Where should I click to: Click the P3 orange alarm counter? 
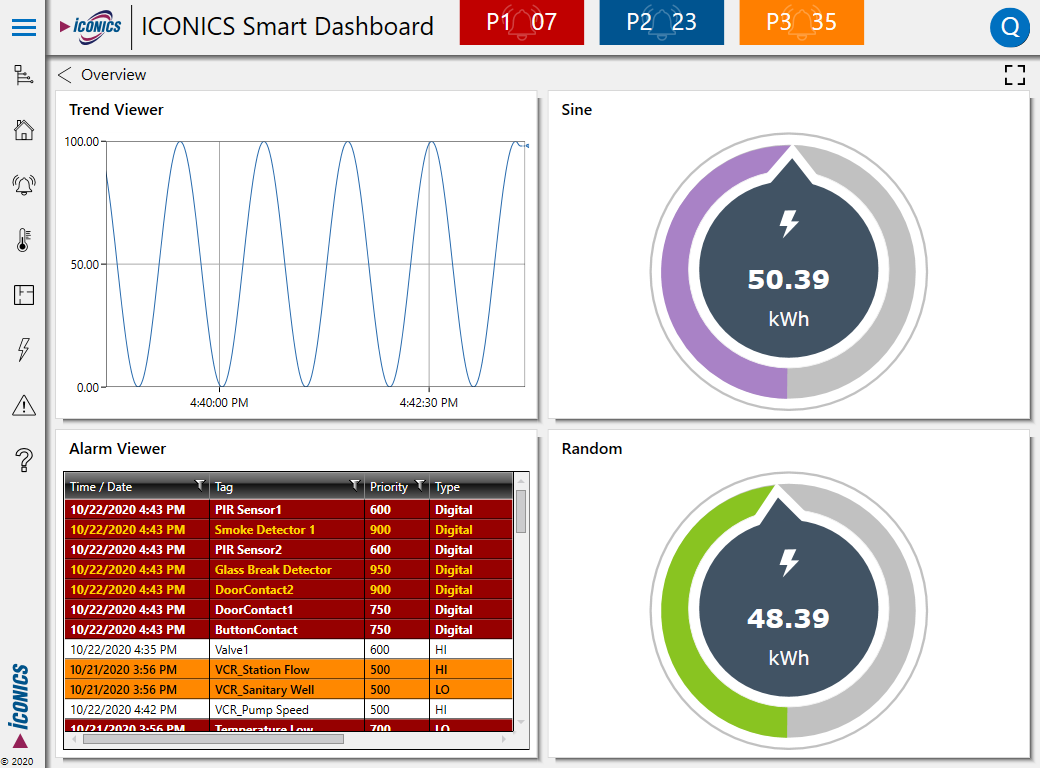[801, 23]
